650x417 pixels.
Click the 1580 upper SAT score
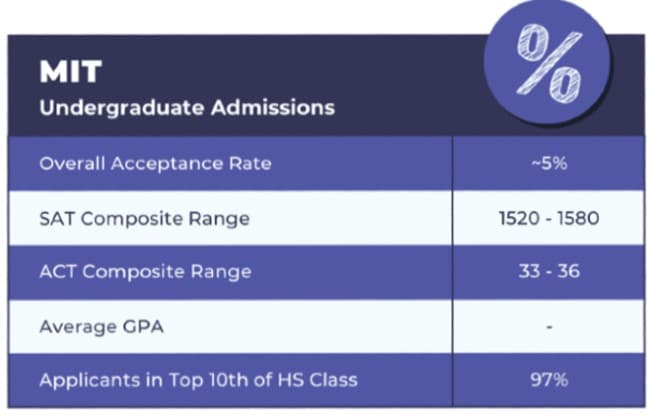[x=579, y=218]
